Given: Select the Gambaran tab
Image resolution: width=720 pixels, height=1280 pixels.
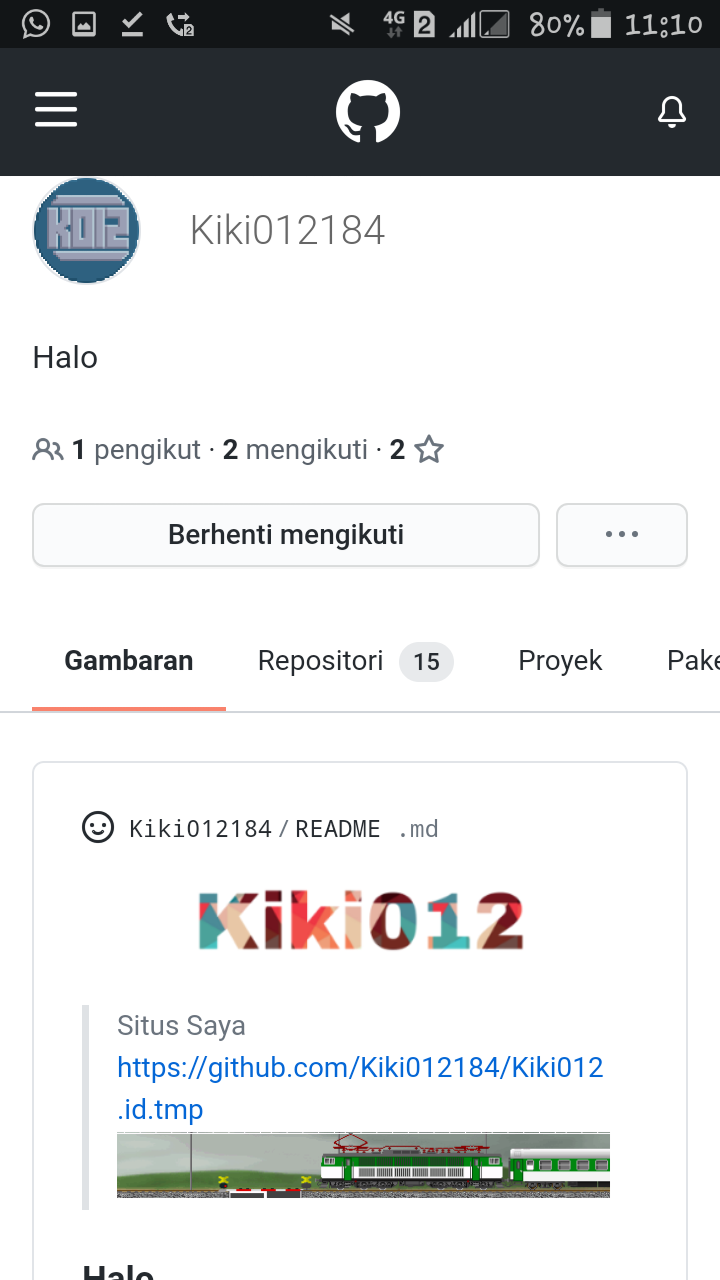Looking at the screenshot, I should click(x=129, y=661).
